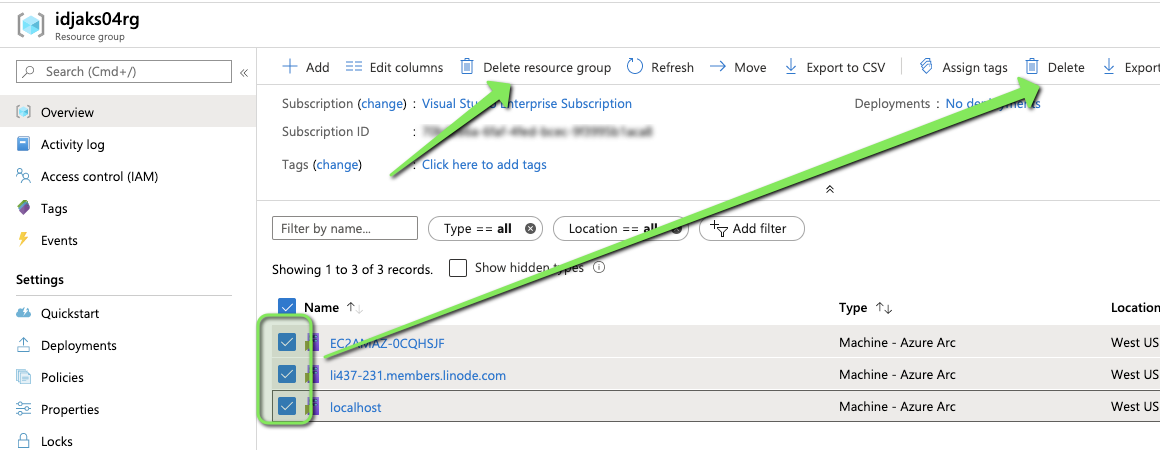Click the Policies document icon
The height and width of the screenshot is (450, 1160).
(24, 376)
